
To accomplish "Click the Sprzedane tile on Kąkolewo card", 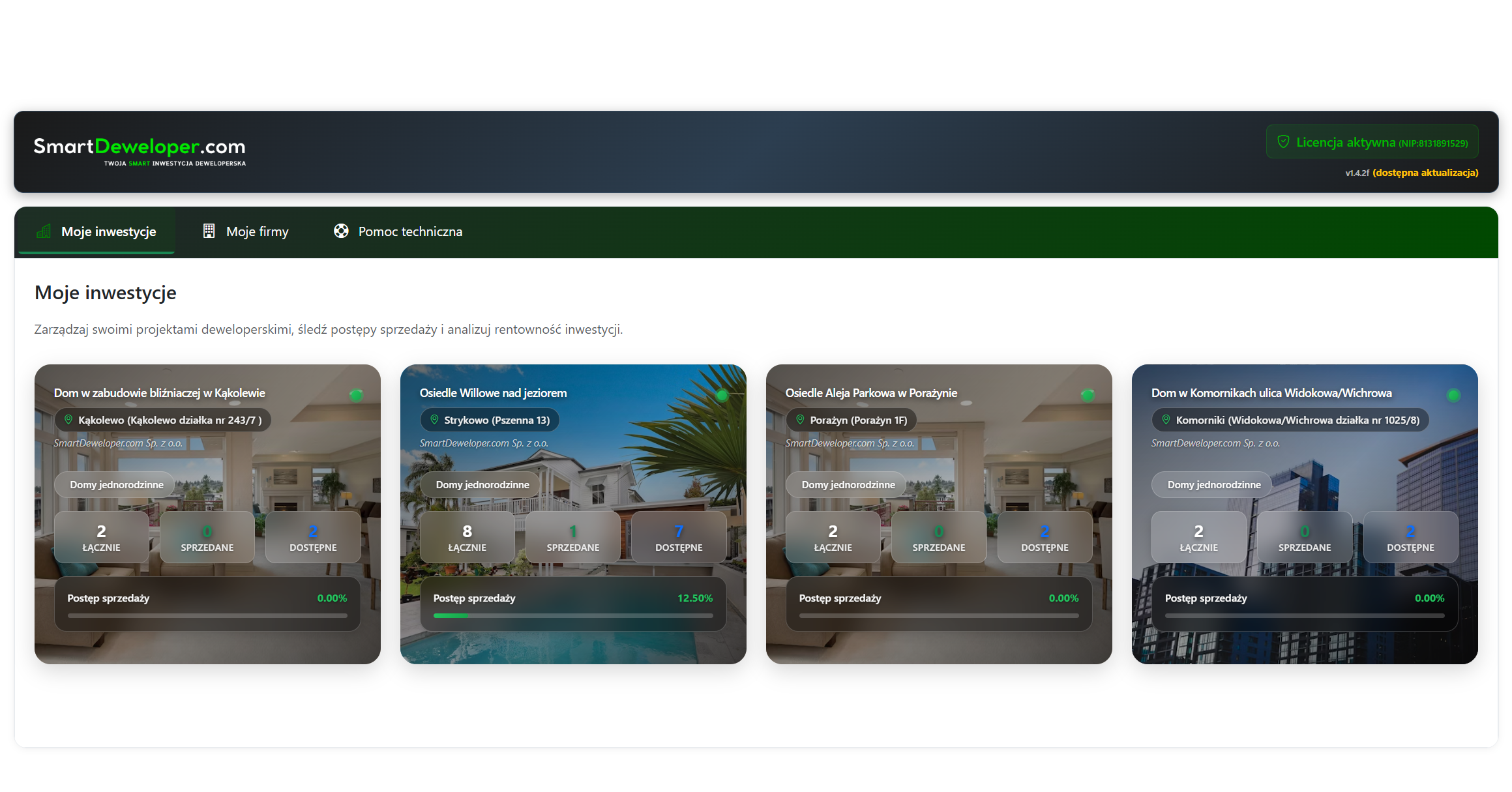I will coord(207,537).
